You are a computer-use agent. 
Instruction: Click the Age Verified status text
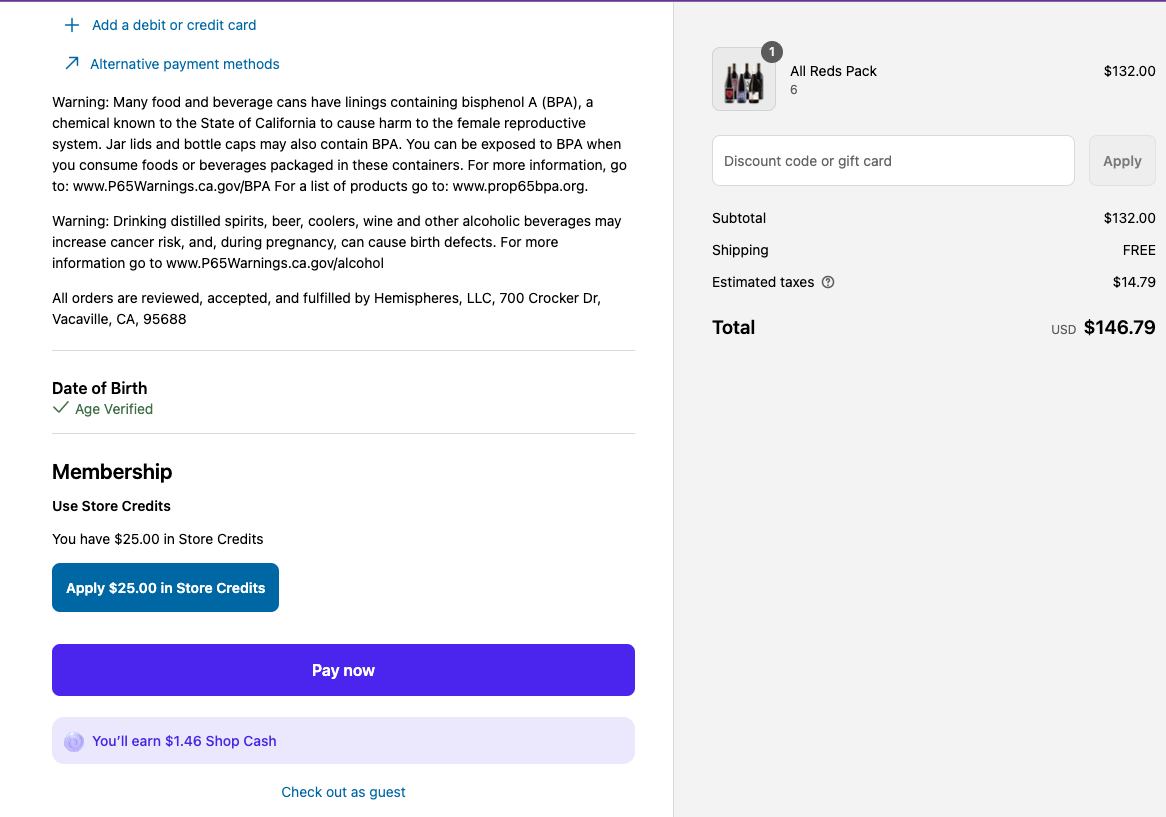coord(114,409)
